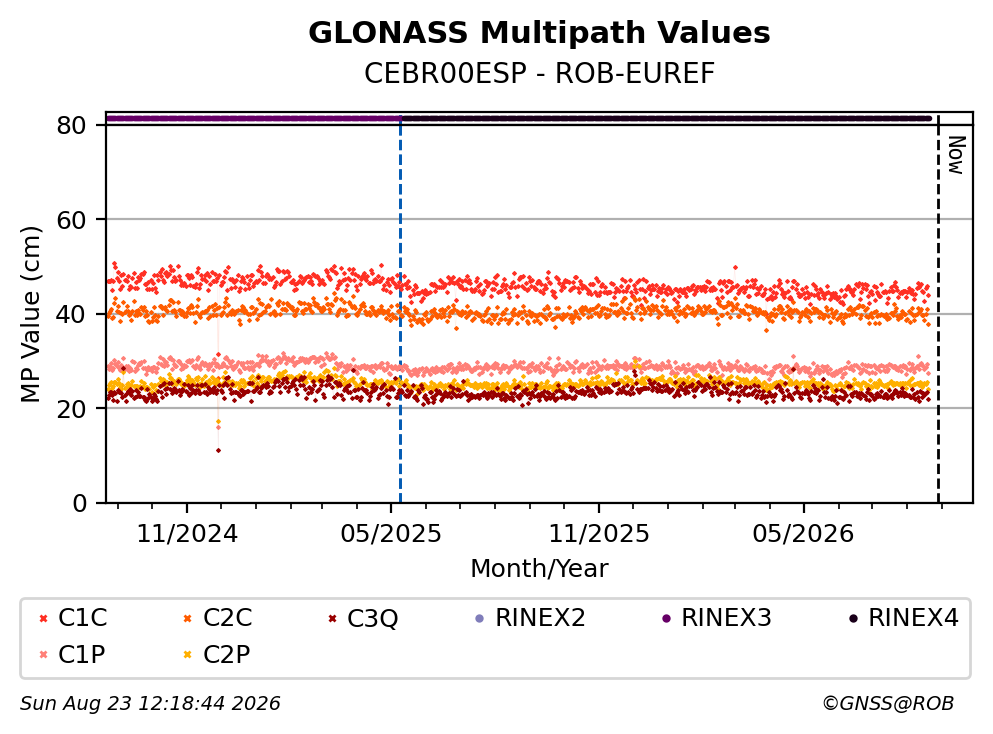Click the y-axis value 80

[x=72, y=125]
